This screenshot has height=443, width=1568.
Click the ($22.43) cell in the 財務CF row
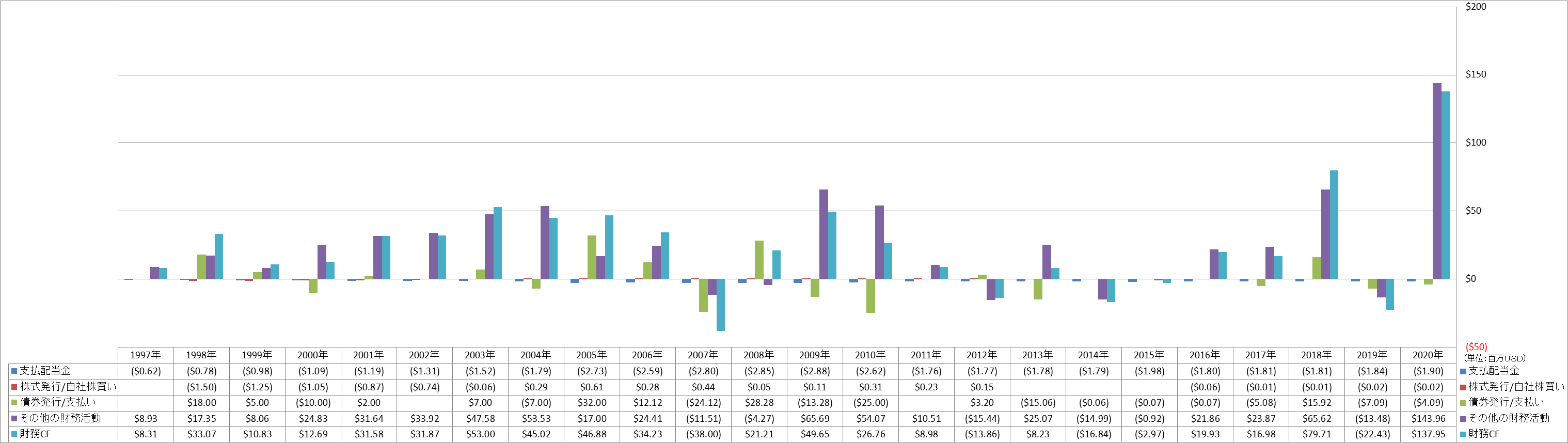pyautogui.click(x=1373, y=435)
